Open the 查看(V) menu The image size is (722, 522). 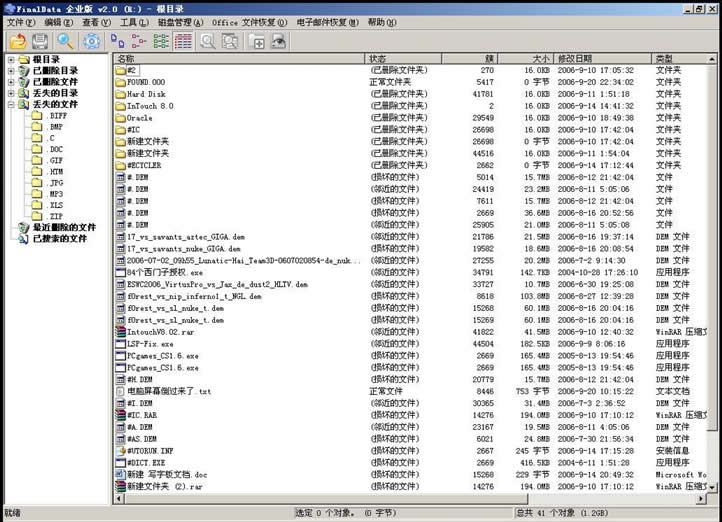point(96,22)
